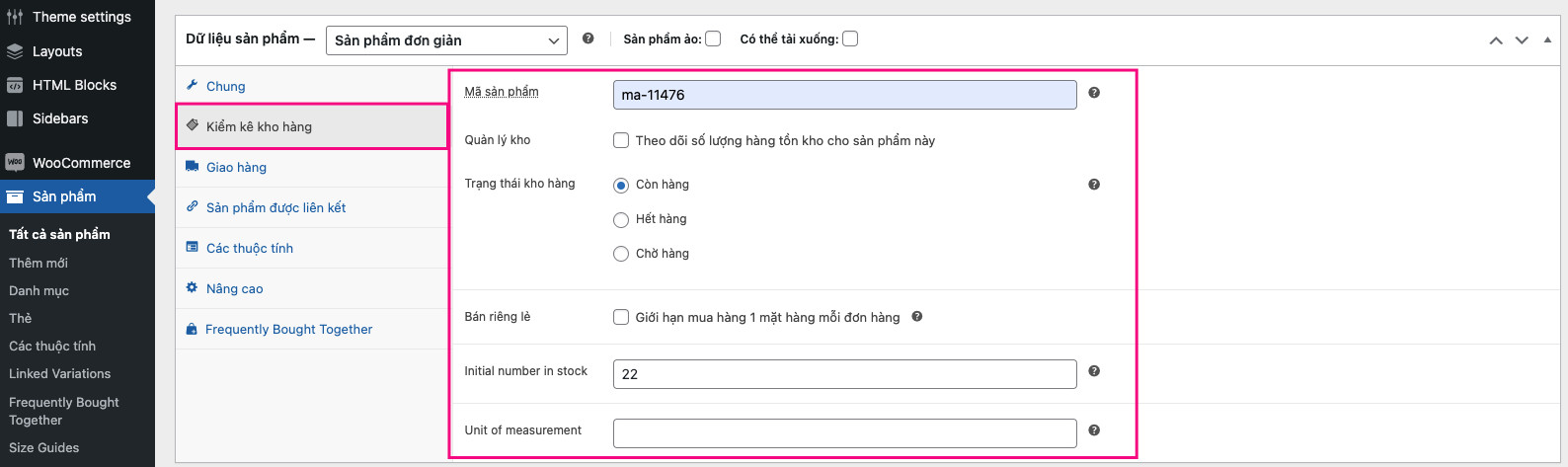
Task: Move panel up with the up arrow
Action: pyautogui.click(x=1496, y=40)
